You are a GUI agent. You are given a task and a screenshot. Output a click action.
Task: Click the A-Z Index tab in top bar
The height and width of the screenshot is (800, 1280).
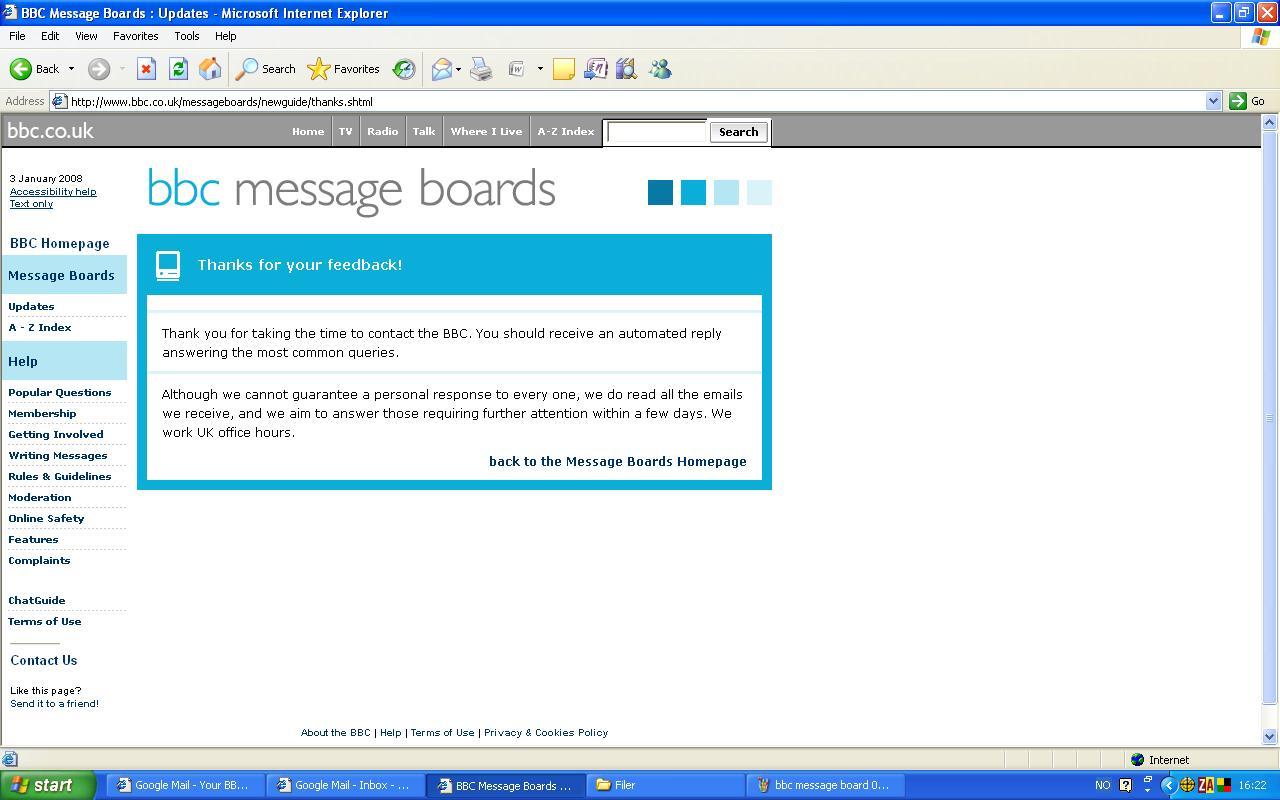coord(566,131)
